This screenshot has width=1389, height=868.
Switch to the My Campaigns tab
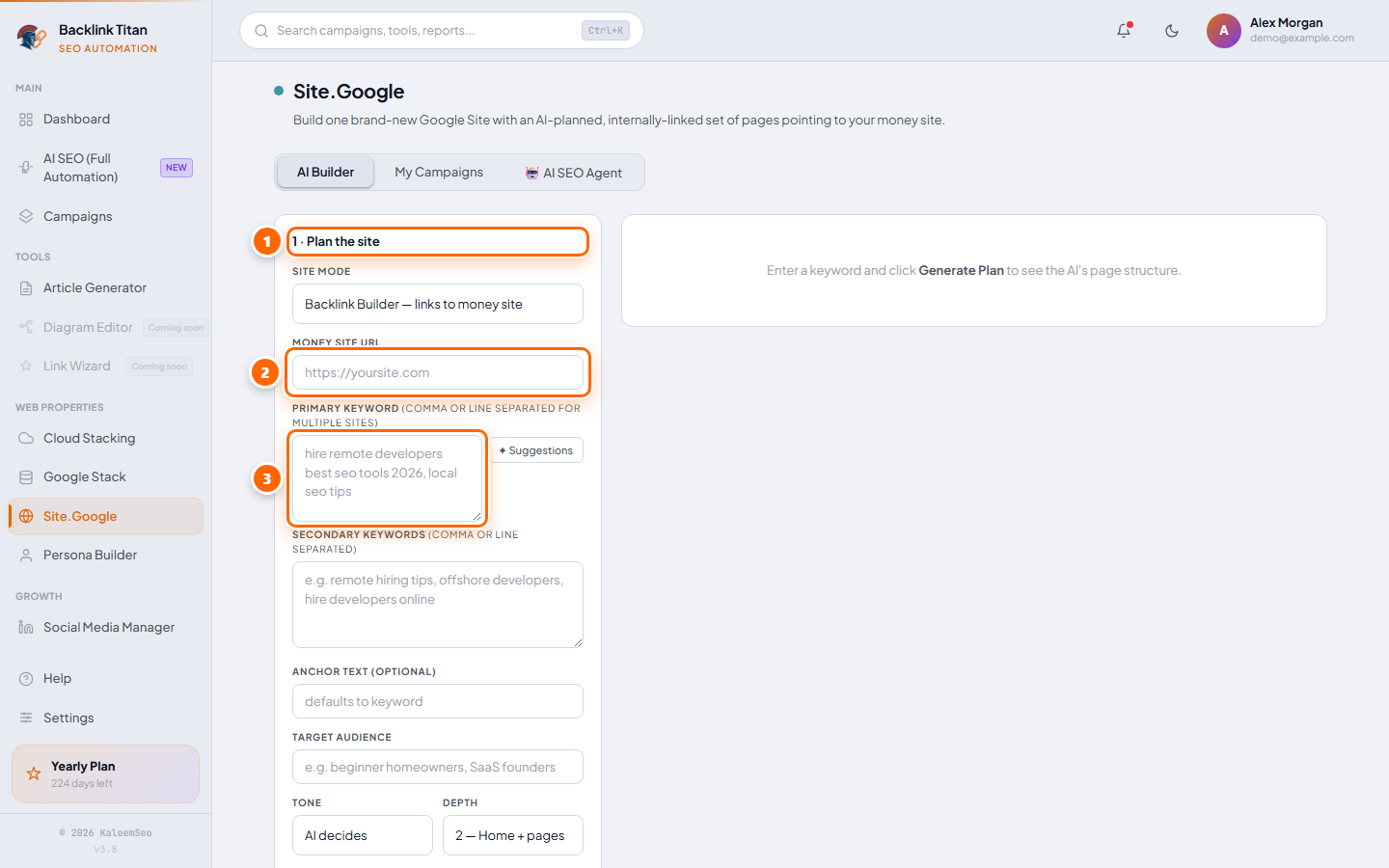[x=439, y=173]
